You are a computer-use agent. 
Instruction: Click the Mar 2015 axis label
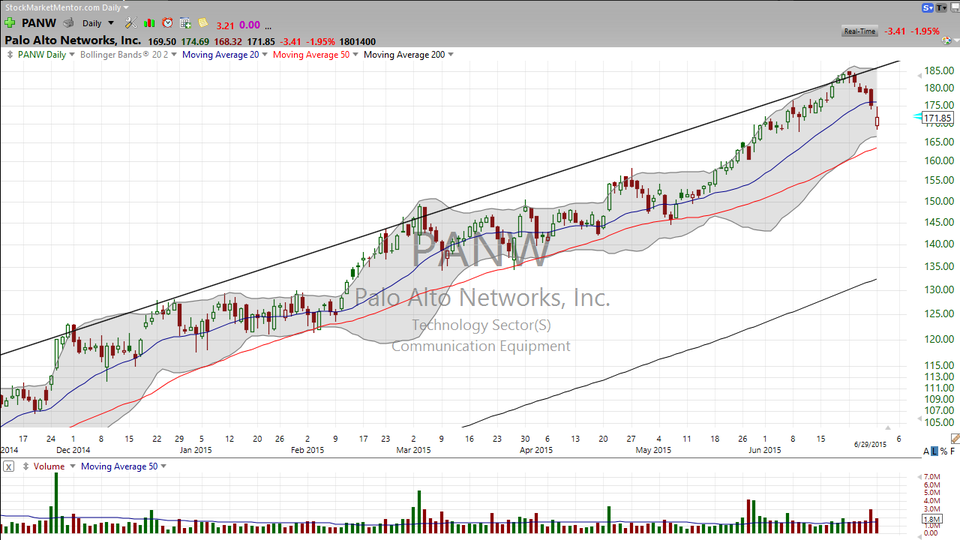[413, 450]
